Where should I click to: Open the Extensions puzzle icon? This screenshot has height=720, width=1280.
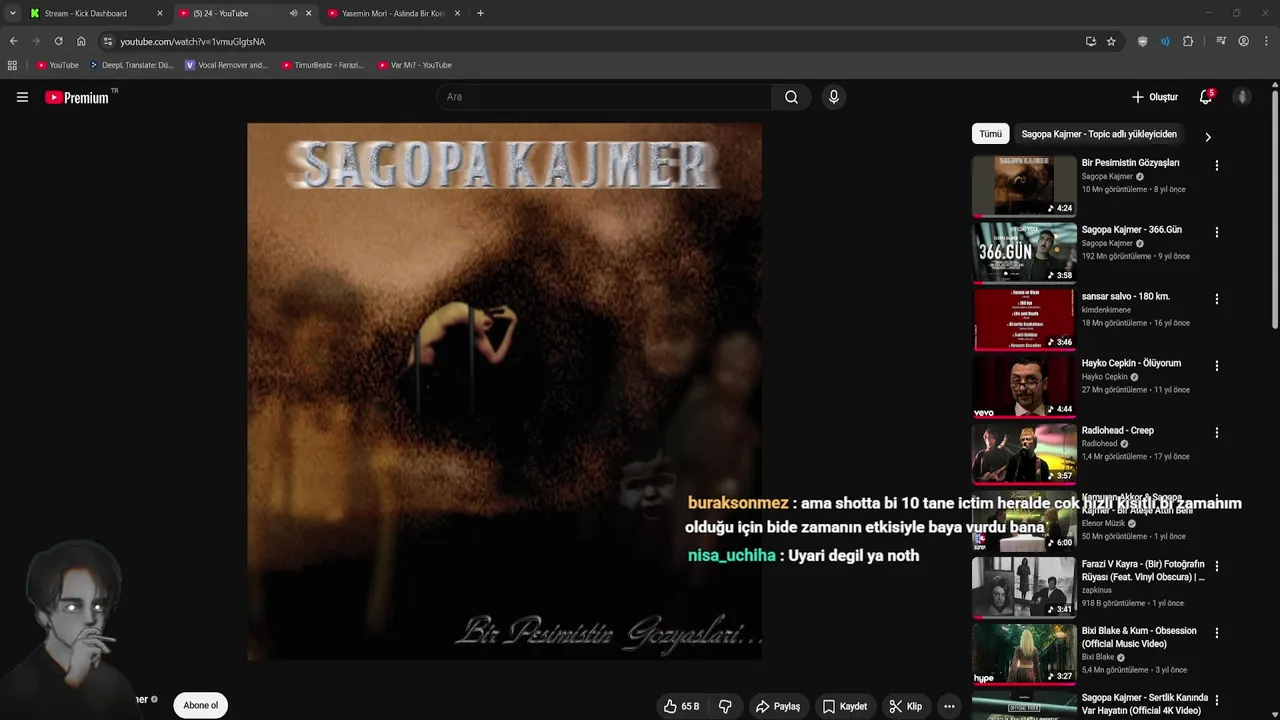point(1188,41)
